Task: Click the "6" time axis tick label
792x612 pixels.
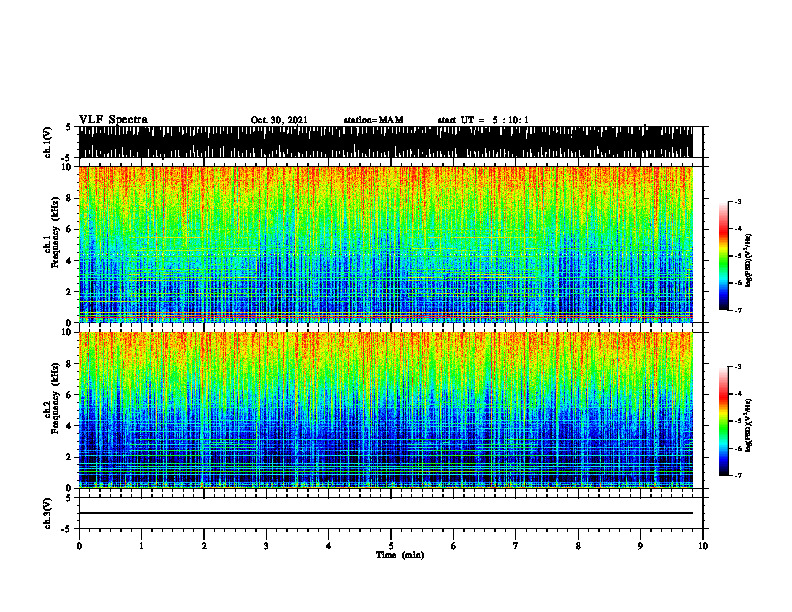Action: click(x=454, y=546)
